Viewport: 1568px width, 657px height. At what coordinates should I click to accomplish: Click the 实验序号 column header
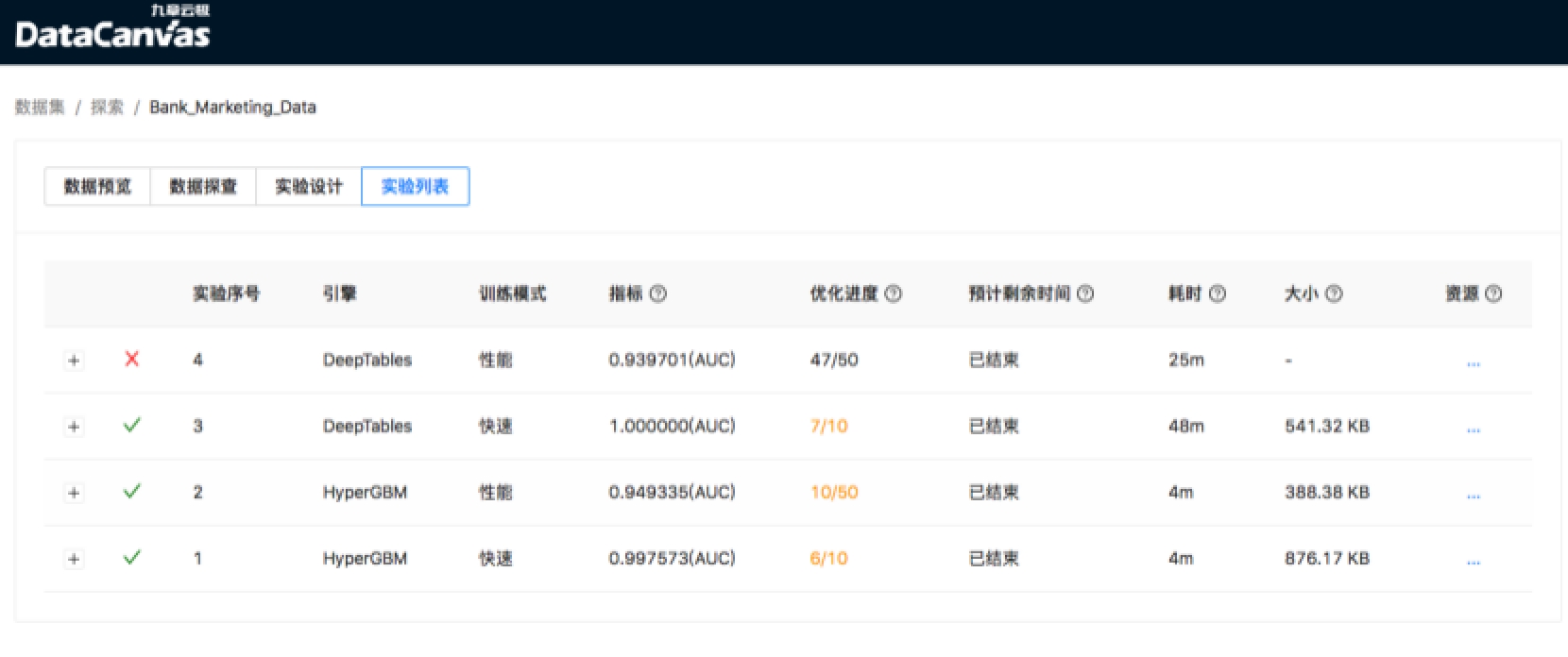point(226,294)
